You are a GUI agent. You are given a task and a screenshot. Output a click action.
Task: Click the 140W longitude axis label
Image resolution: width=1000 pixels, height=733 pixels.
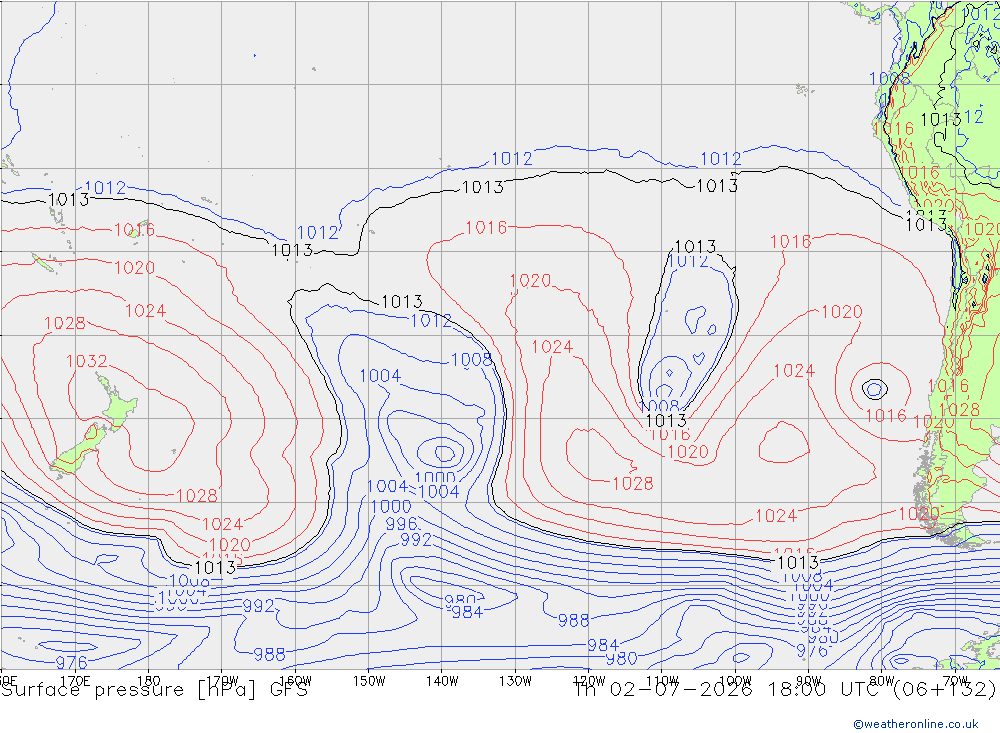[442, 681]
